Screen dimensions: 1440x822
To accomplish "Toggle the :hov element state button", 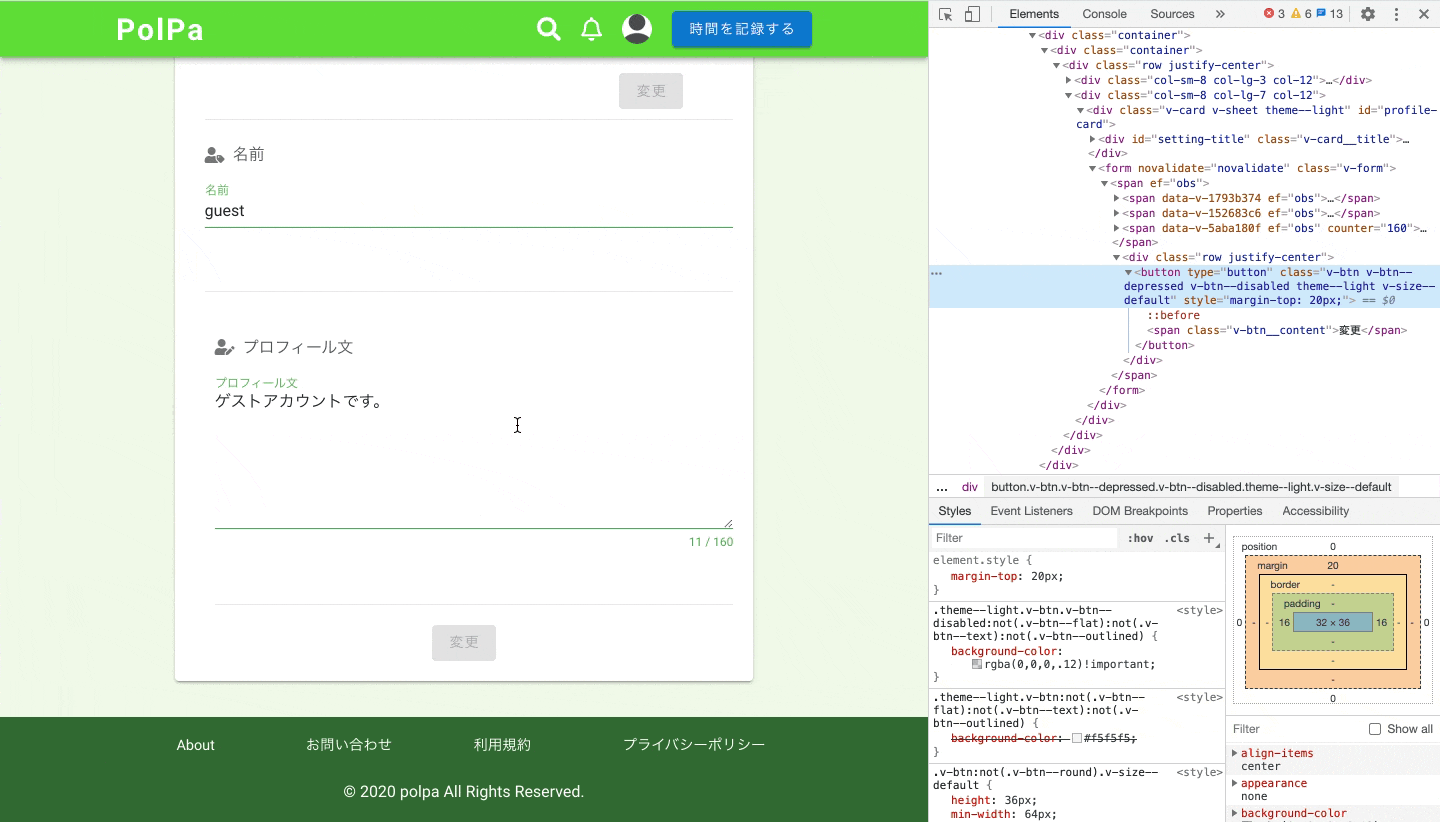I will (1140, 538).
